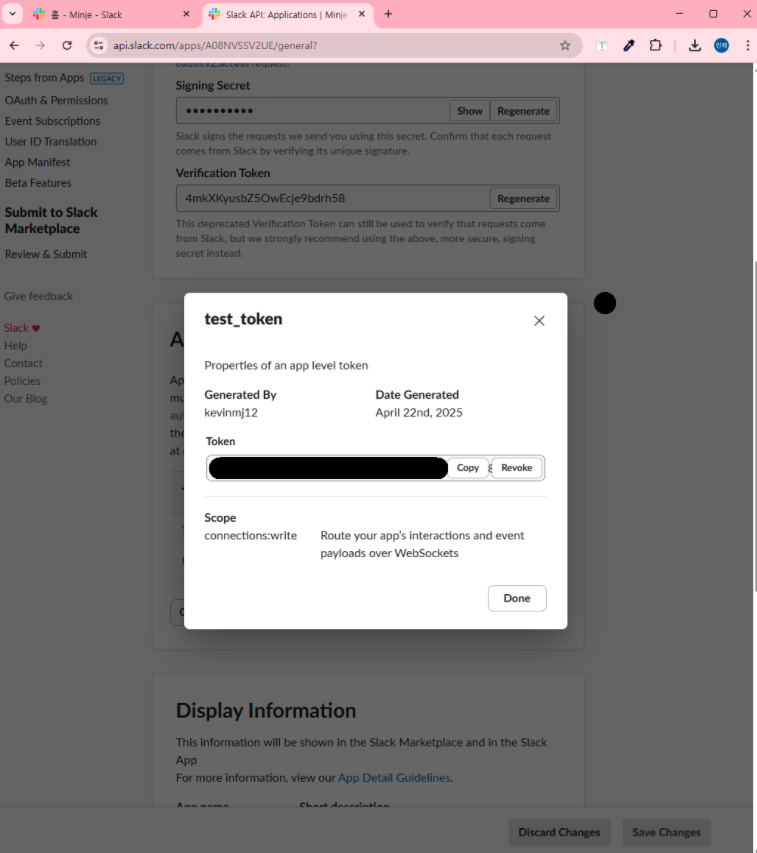Screen dimensions: 757x853
Task: Reload the current page
Action: tap(67, 46)
